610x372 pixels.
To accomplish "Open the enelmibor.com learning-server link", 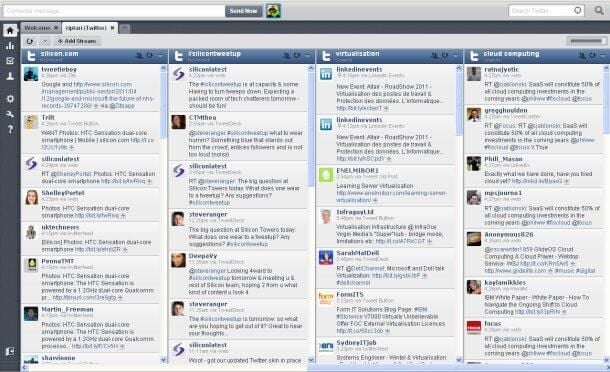I will click(391, 197).
